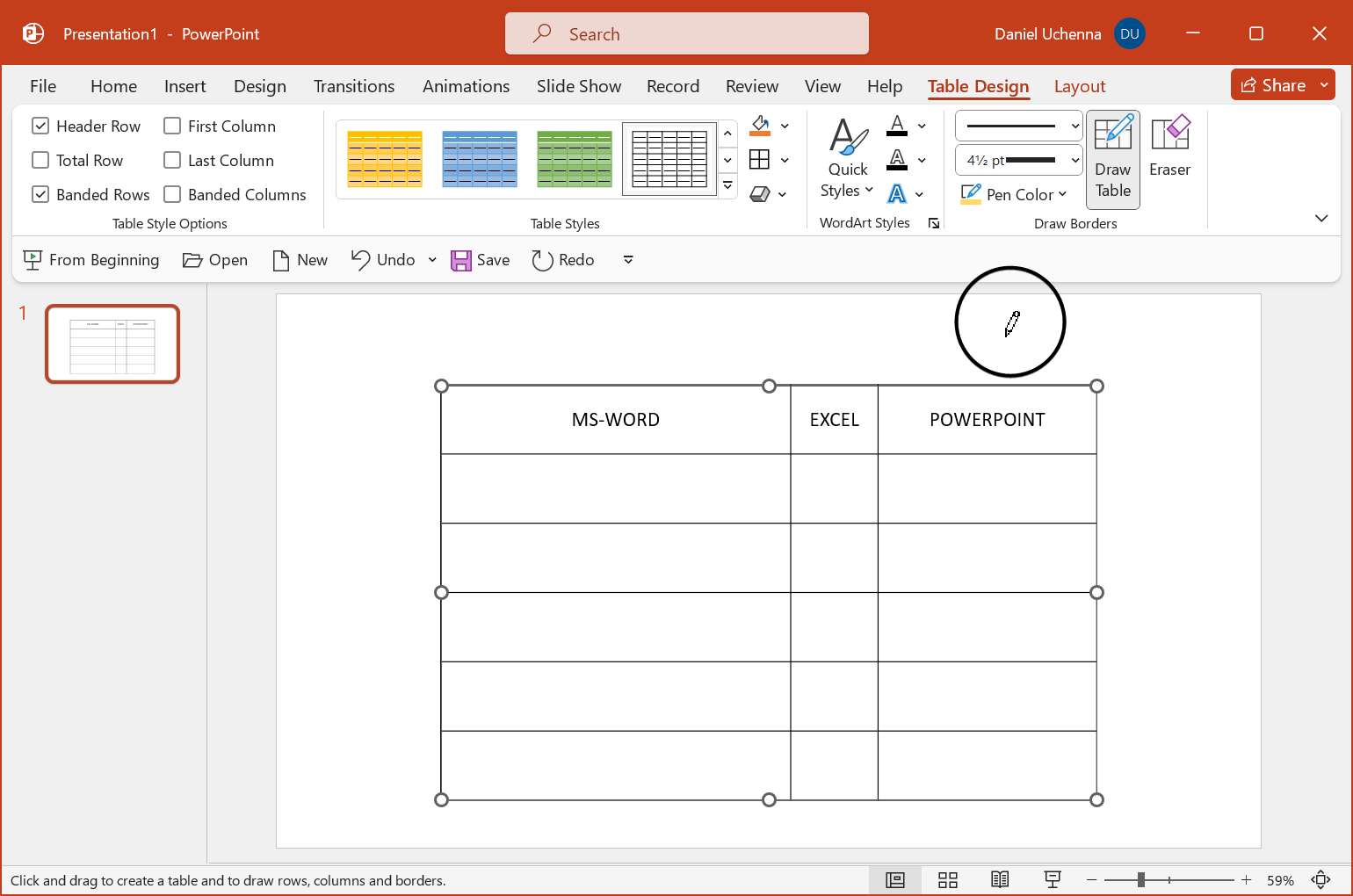Image resolution: width=1353 pixels, height=896 pixels.
Task: Enable the Banded Columns option
Action: [x=173, y=195]
